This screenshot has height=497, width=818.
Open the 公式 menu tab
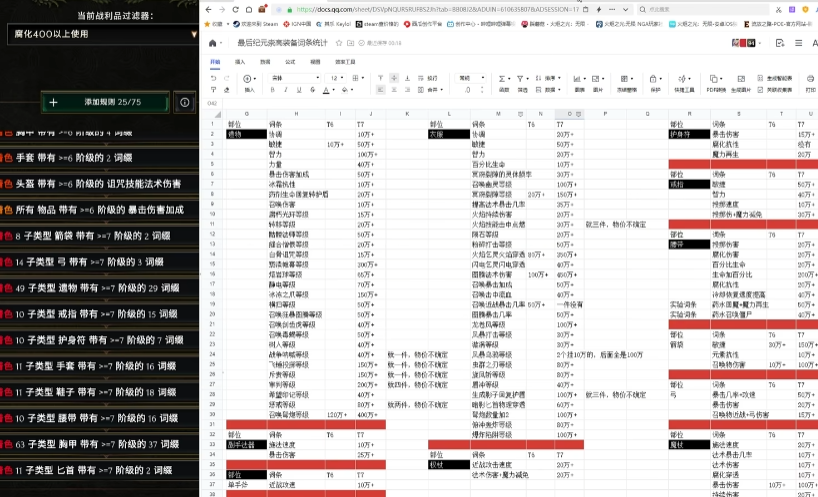pyautogui.click(x=290, y=61)
